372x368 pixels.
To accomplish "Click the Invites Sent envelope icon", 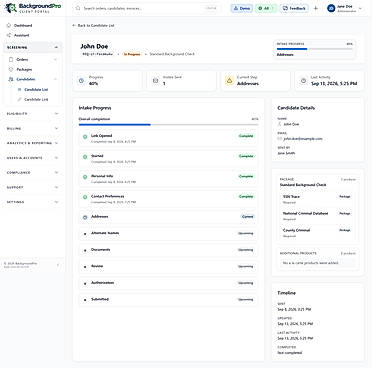I will (x=155, y=81).
